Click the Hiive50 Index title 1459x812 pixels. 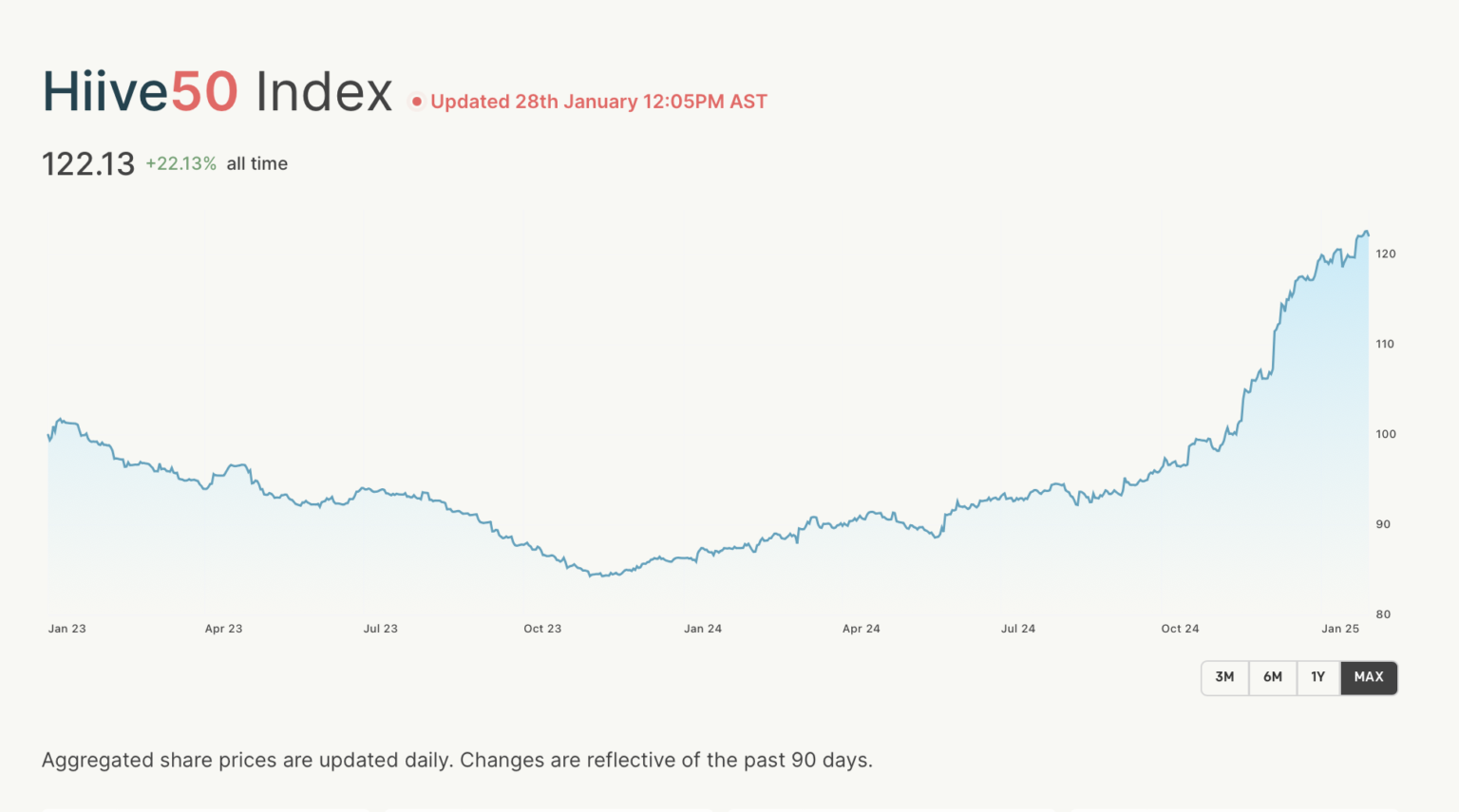pyautogui.click(x=218, y=92)
